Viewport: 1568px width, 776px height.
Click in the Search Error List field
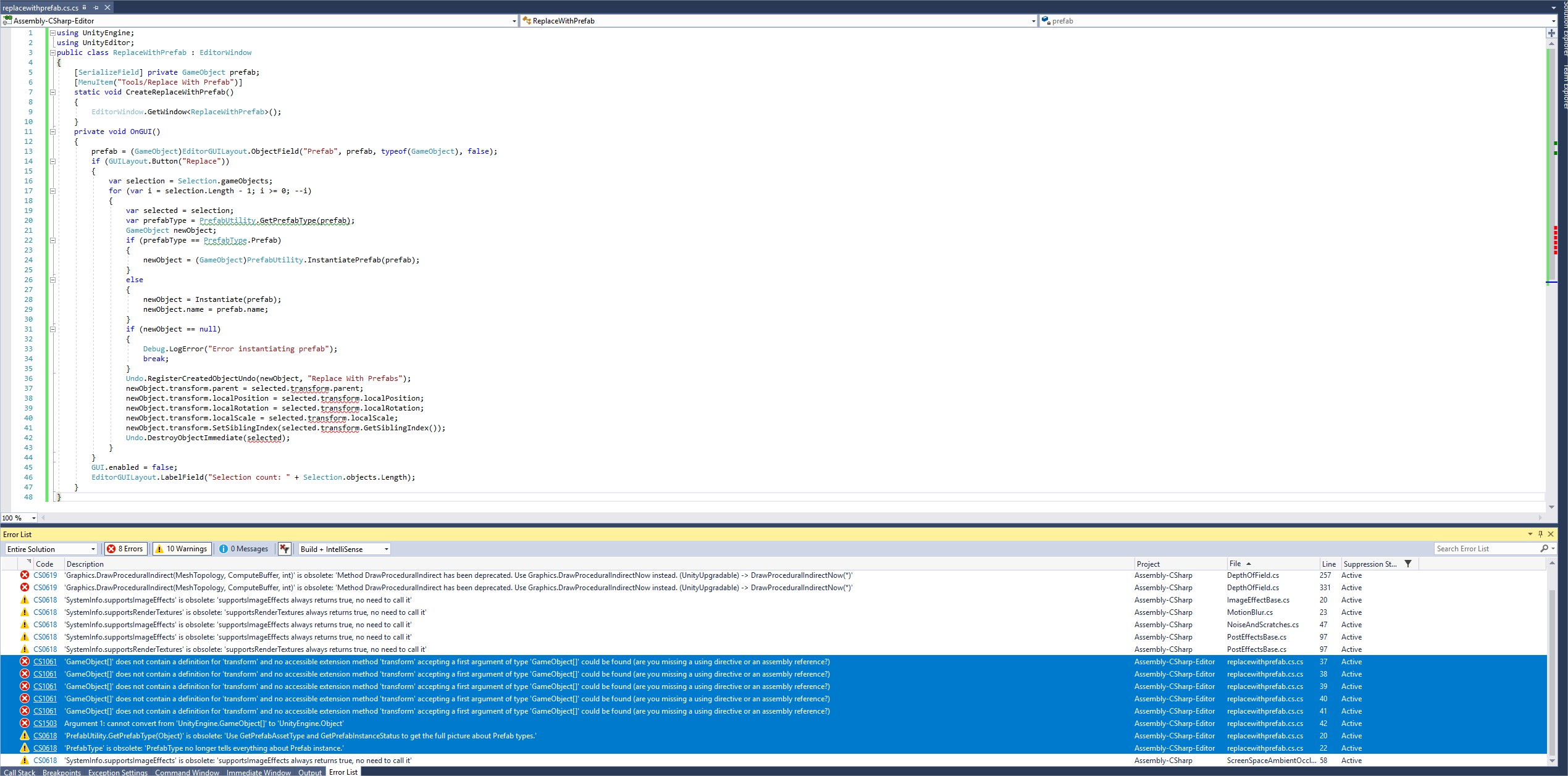click(1482, 549)
